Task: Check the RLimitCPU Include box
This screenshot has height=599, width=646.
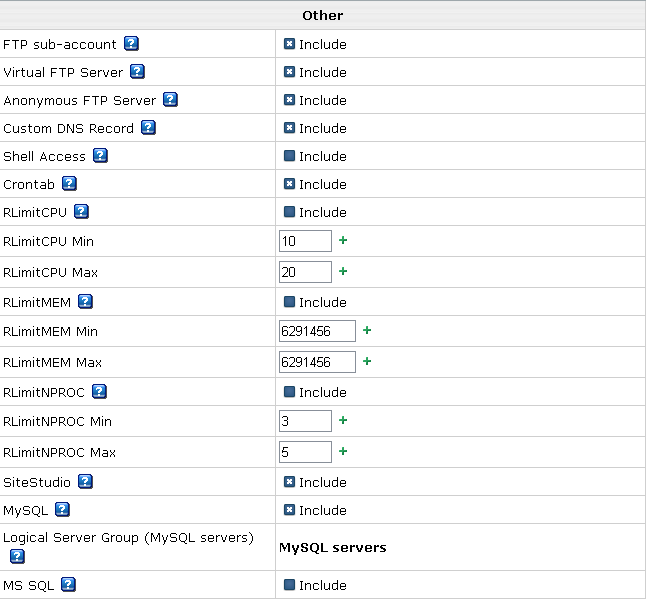Action: click(289, 212)
